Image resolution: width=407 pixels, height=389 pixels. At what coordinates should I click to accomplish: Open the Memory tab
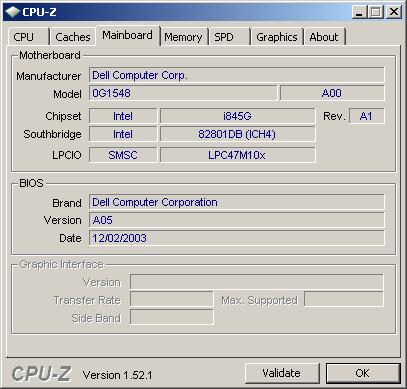click(184, 37)
